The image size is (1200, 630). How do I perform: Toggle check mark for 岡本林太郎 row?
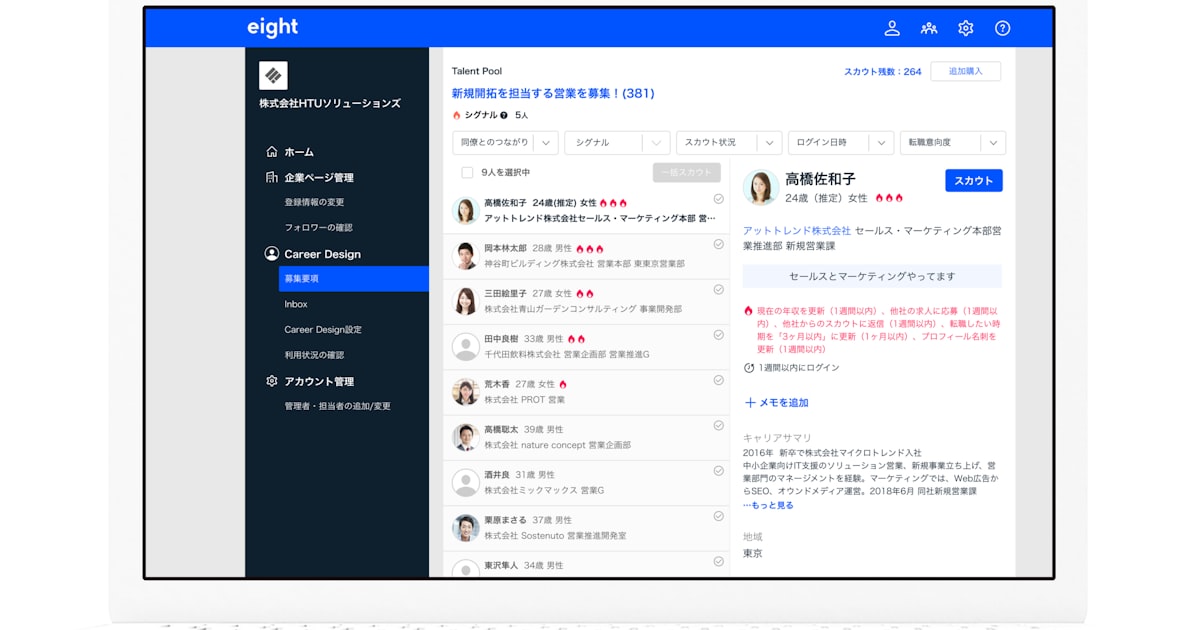click(x=718, y=244)
